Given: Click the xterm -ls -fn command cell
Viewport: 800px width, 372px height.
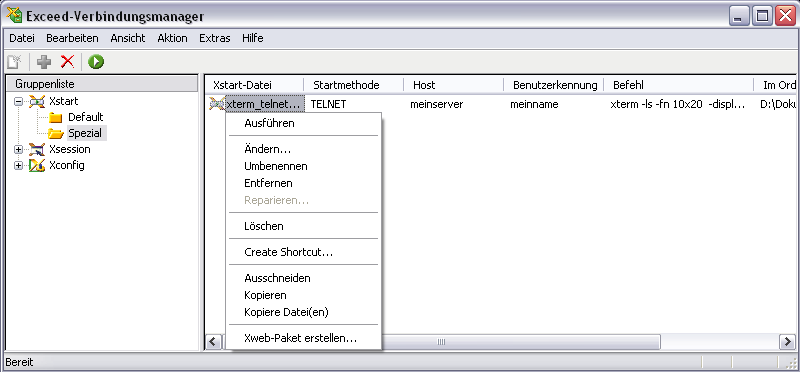Looking at the screenshot, I should pos(678,105).
